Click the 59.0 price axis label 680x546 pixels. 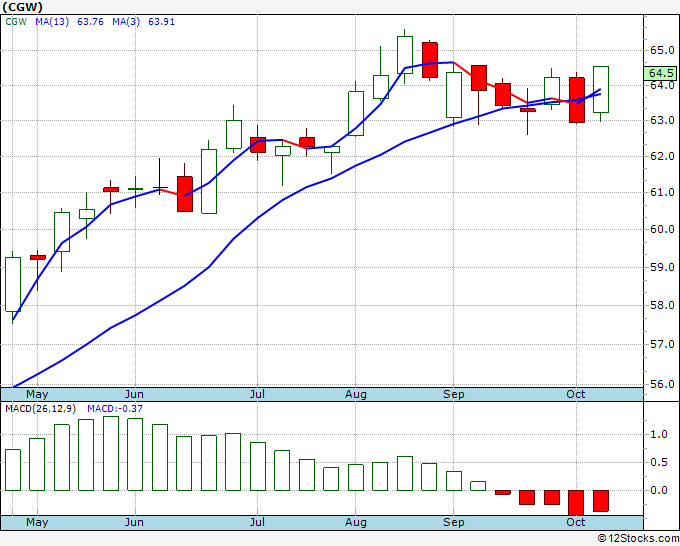[662, 267]
